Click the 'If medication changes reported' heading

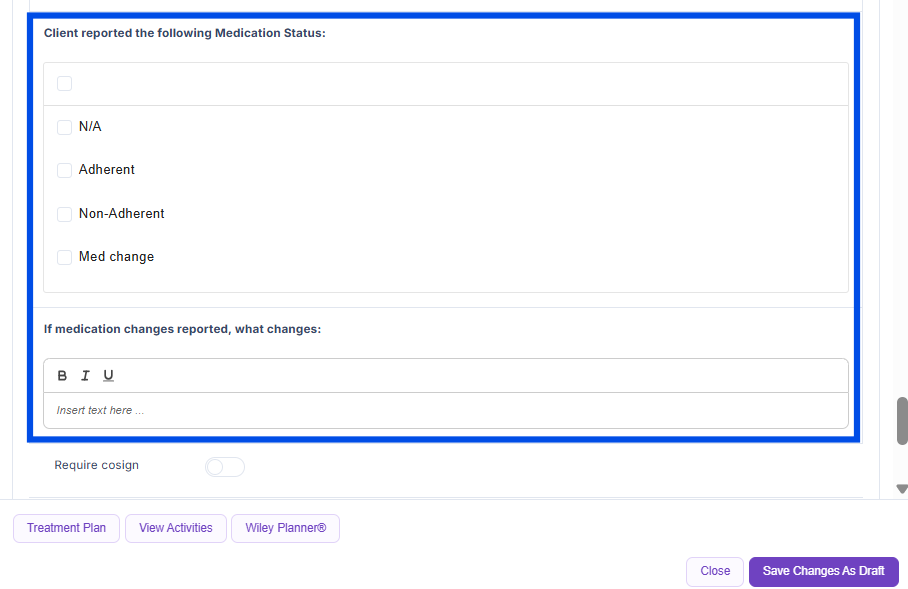[x=182, y=329]
